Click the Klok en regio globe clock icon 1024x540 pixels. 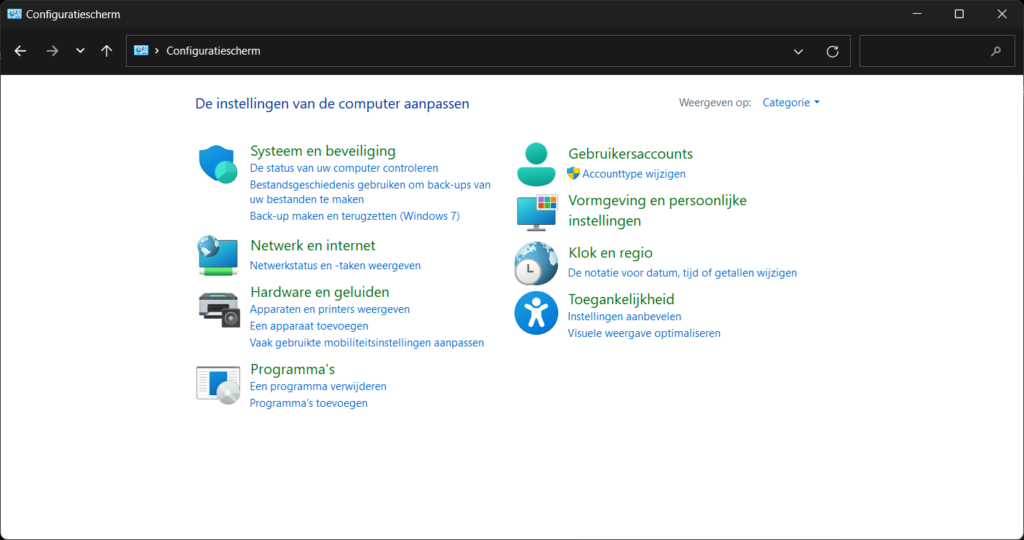point(536,263)
